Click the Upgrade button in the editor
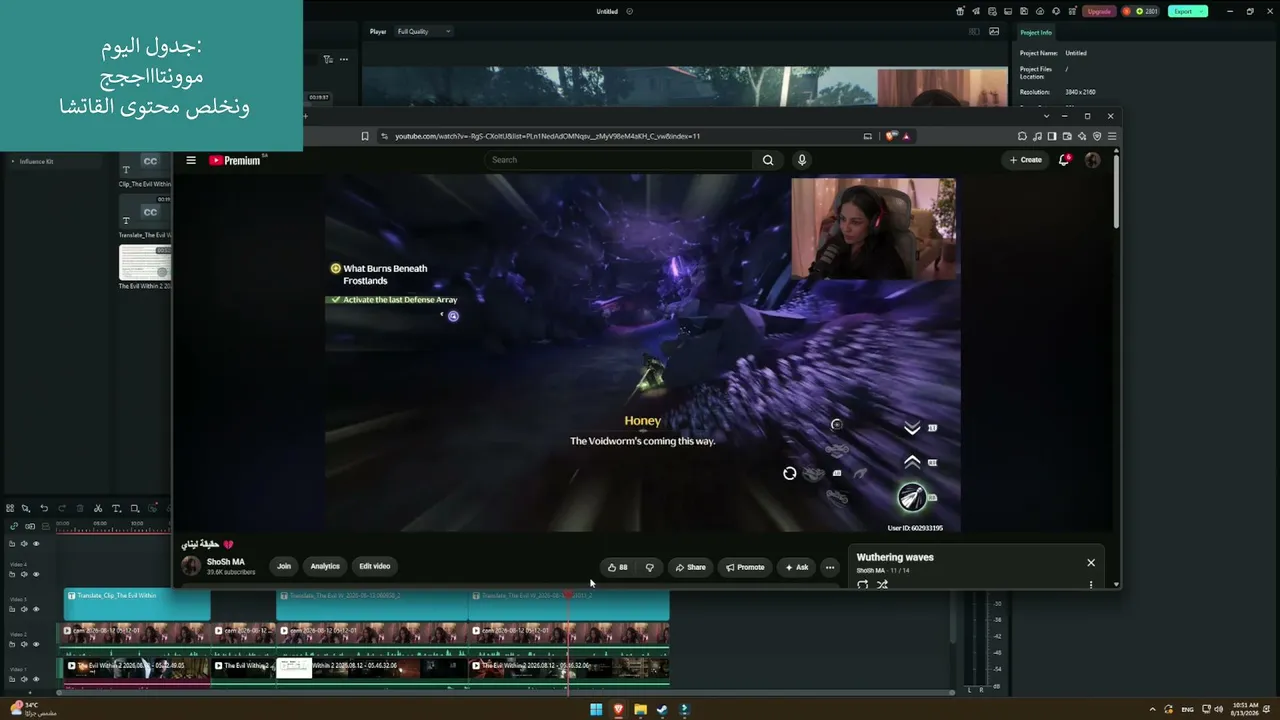The width and height of the screenshot is (1280, 720). [x=1099, y=11]
